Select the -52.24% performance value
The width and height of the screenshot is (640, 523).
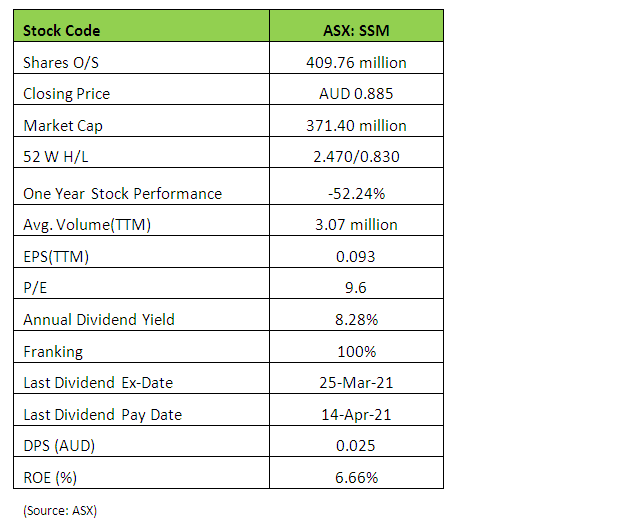(x=356, y=193)
